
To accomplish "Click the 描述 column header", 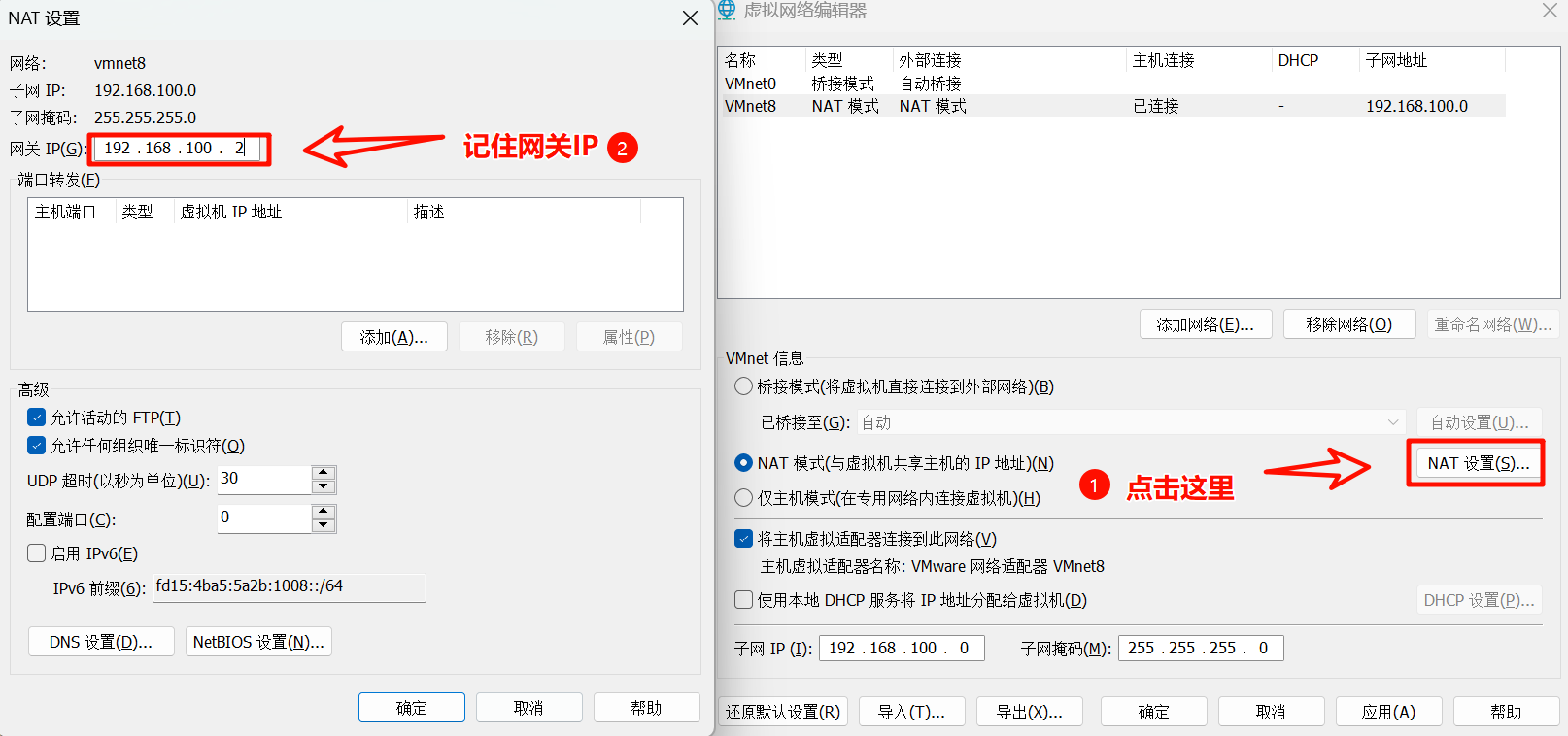I will [525, 212].
